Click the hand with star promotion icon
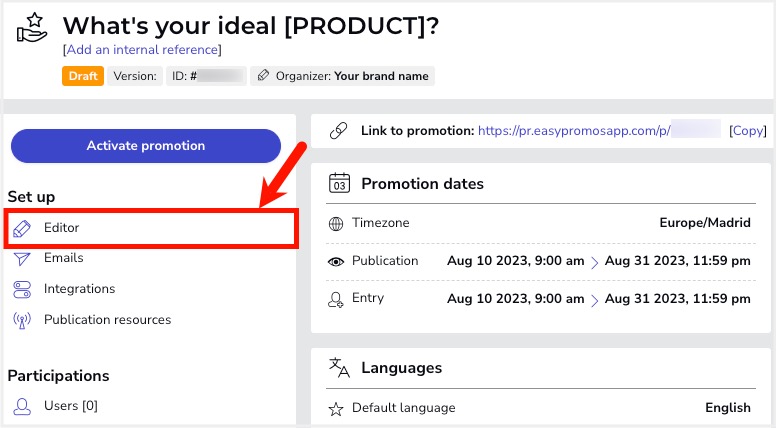Screen dimensions: 776x428 point(32,28)
